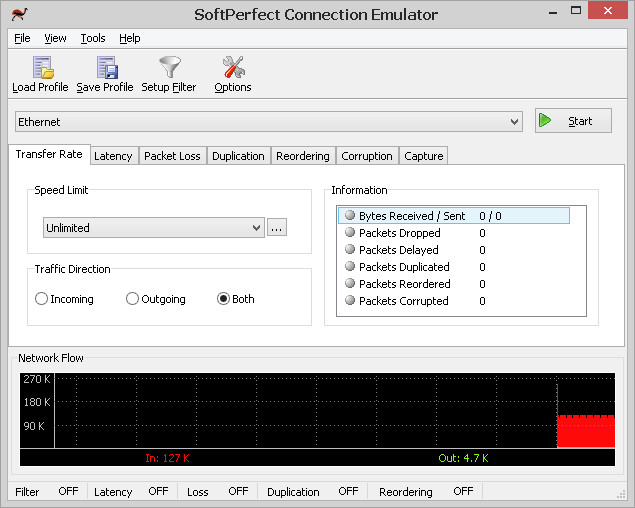Click the Save Profile label
This screenshot has height=508, width=635.
[x=105, y=88]
